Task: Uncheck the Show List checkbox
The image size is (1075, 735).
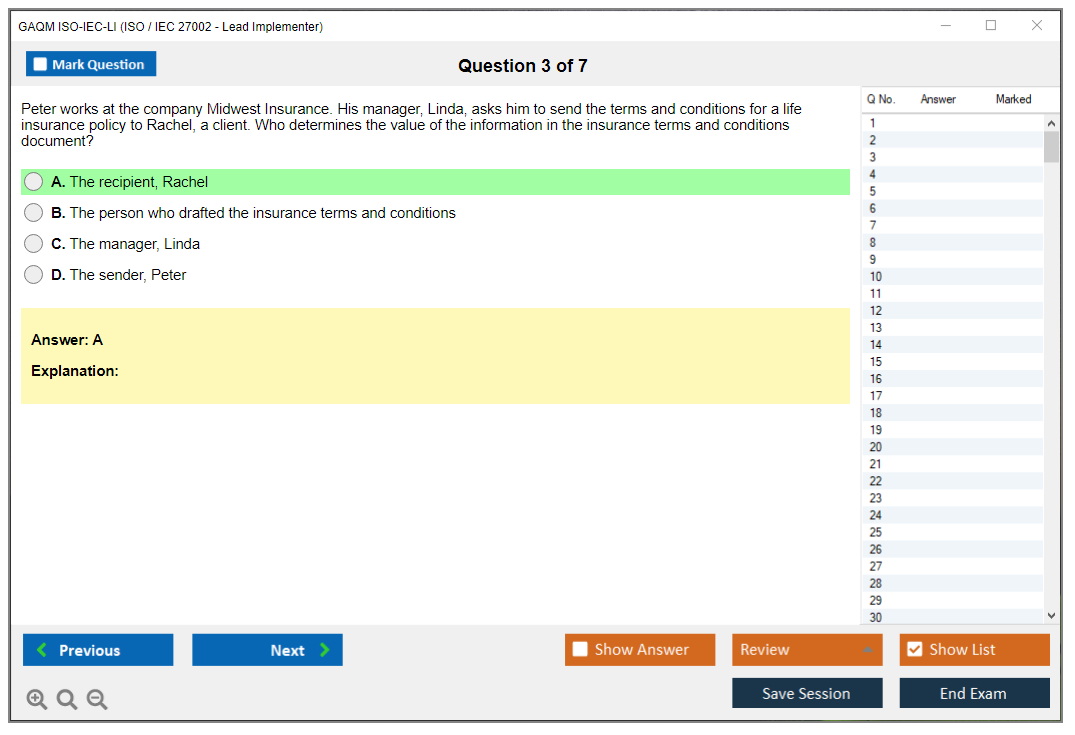Action: pos(914,650)
